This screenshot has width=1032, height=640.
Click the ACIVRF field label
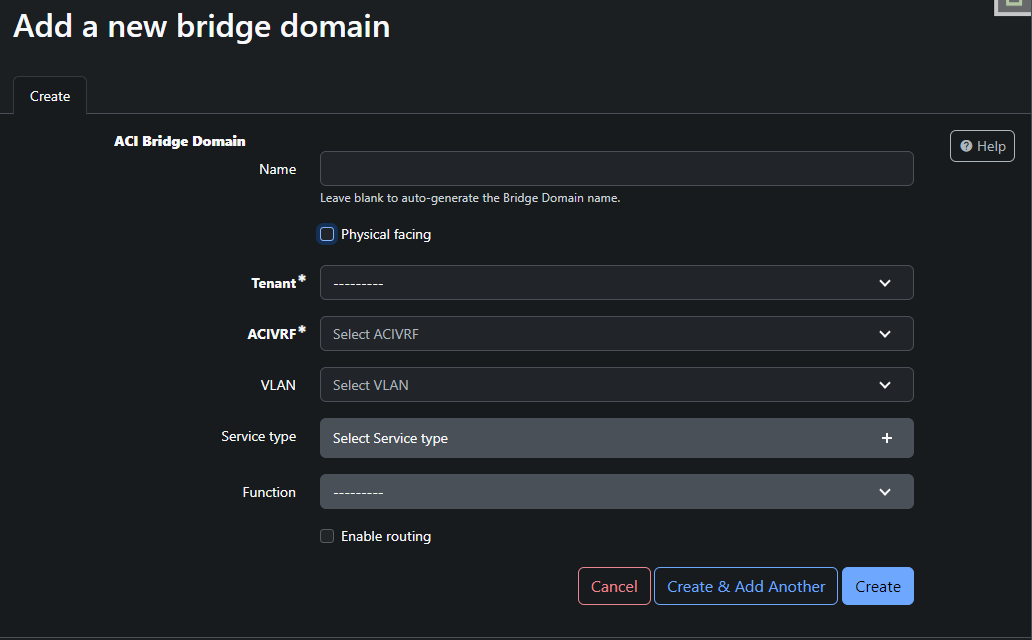(x=272, y=334)
